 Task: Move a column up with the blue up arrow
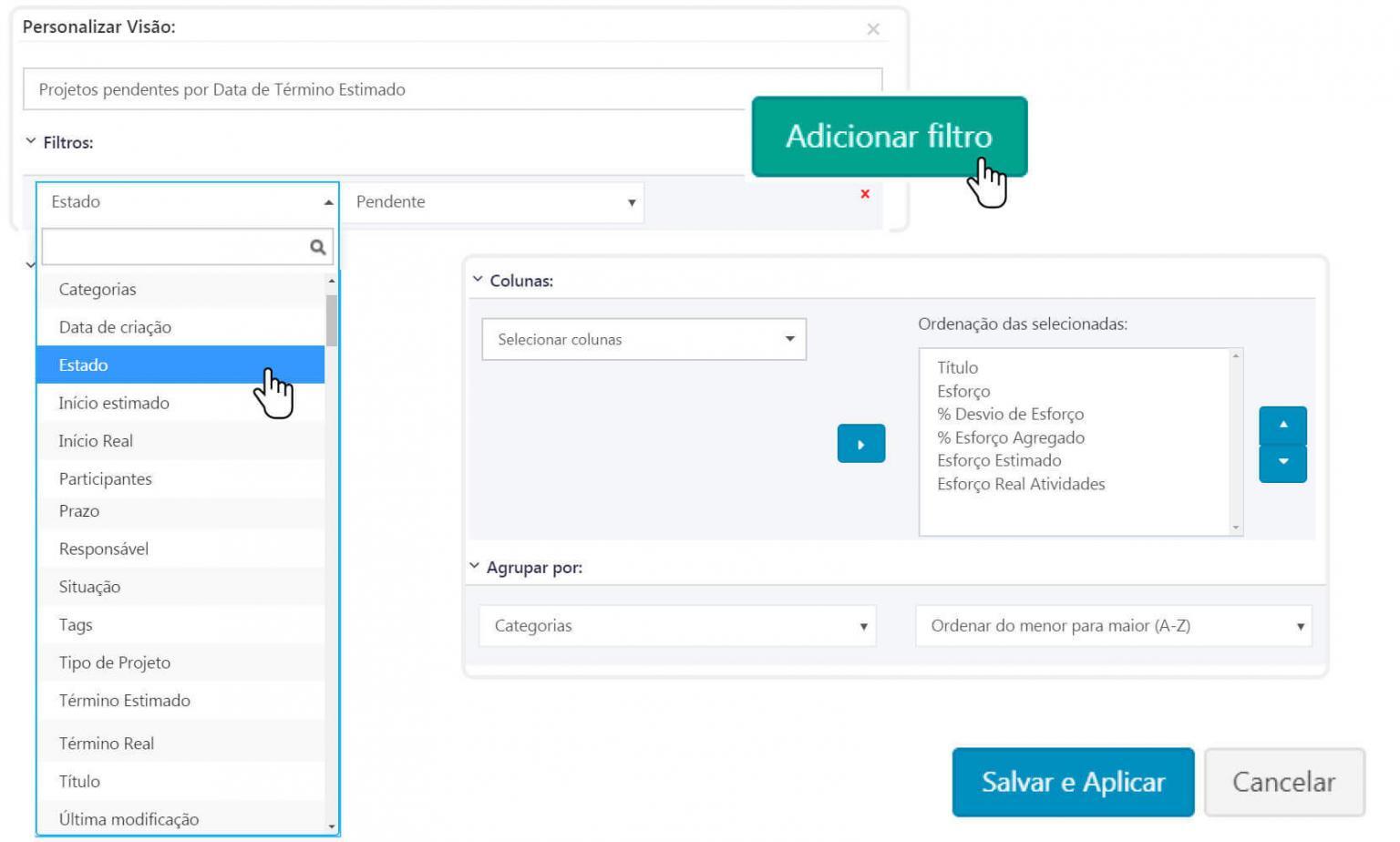point(1282,424)
